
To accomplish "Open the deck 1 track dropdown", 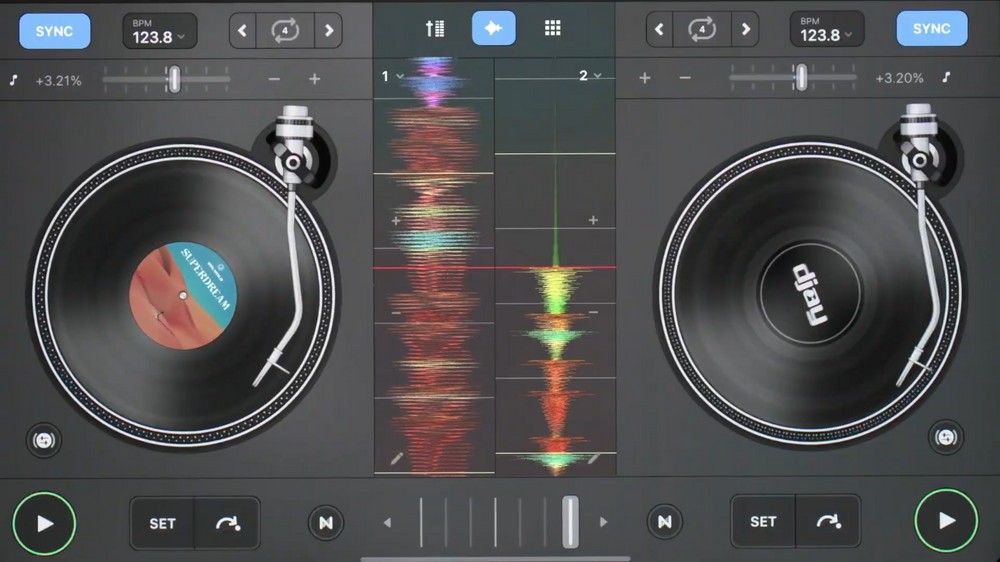I will 392,77.
